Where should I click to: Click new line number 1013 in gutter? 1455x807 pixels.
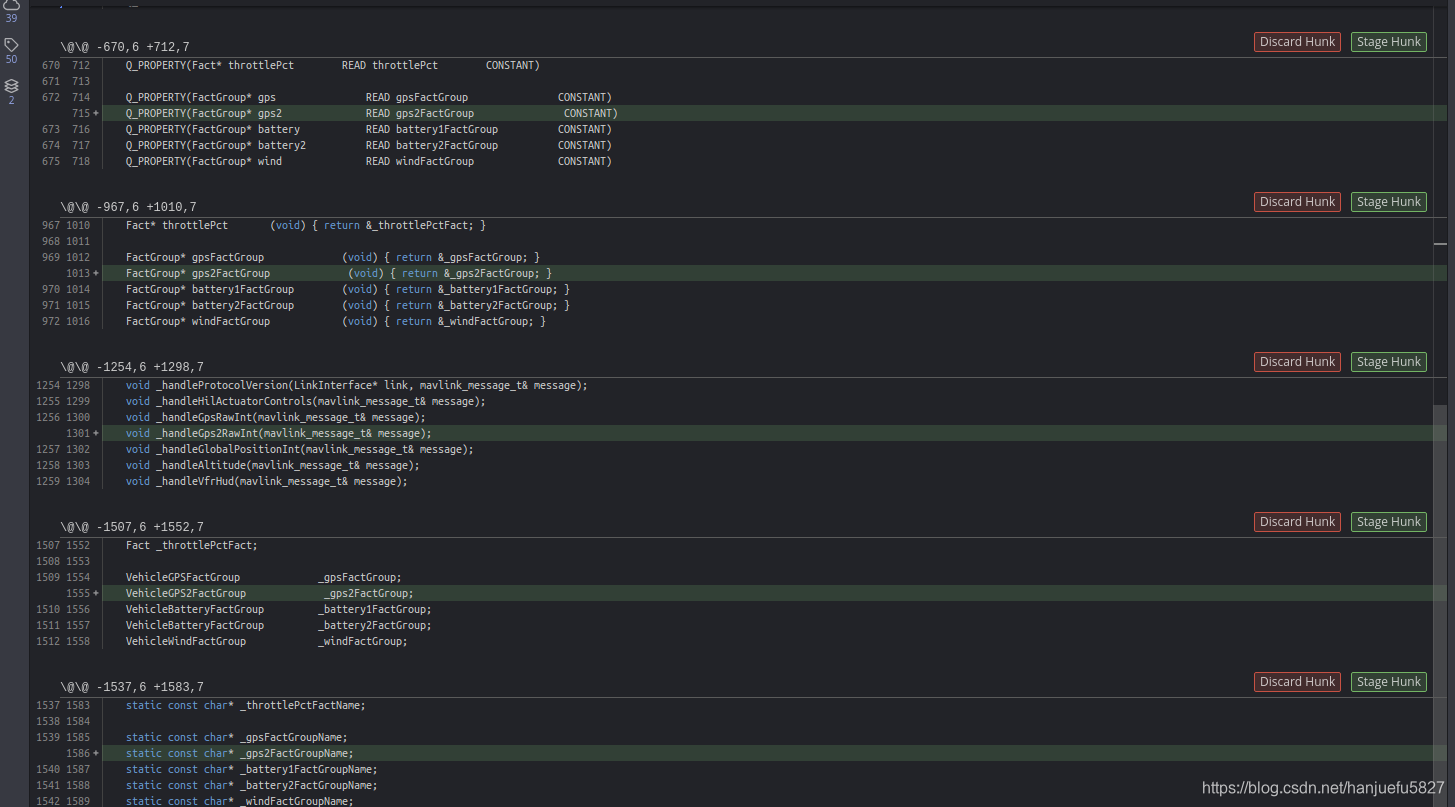(78, 273)
